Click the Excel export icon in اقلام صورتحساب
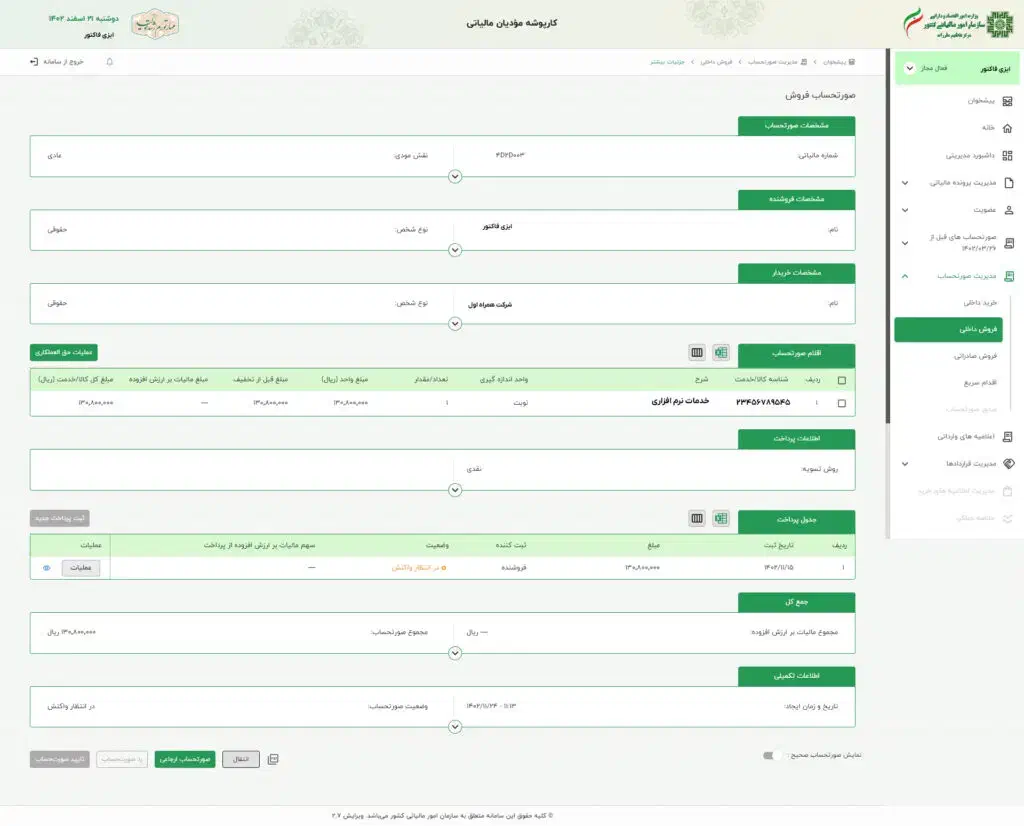The image size is (1024, 826). point(721,352)
